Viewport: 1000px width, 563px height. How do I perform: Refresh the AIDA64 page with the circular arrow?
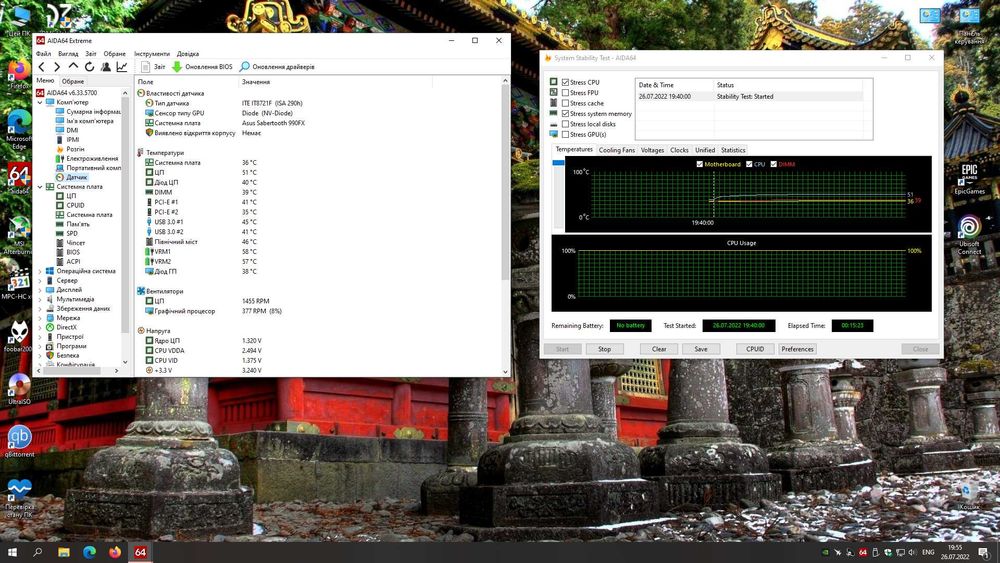[89, 67]
